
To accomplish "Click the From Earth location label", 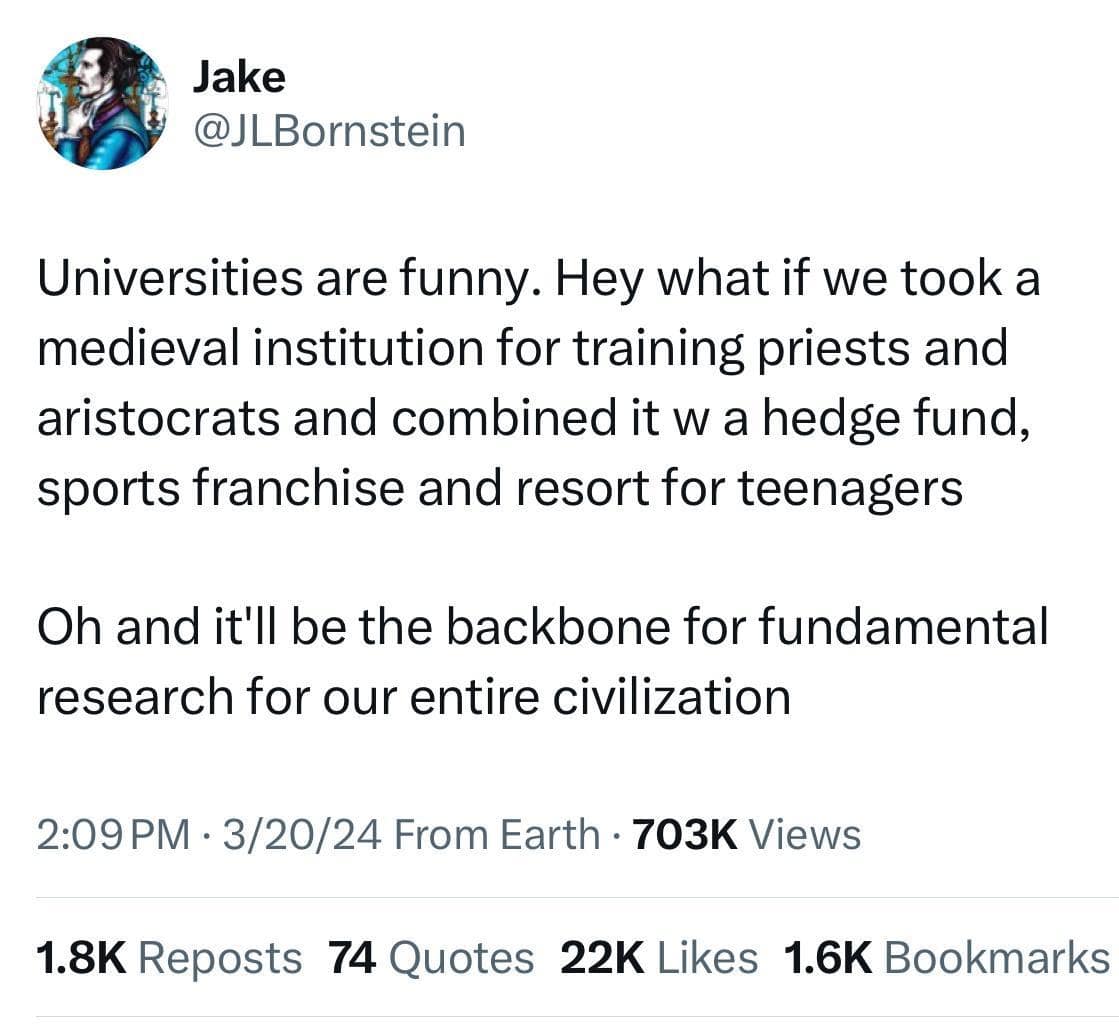I will point(498,834).
